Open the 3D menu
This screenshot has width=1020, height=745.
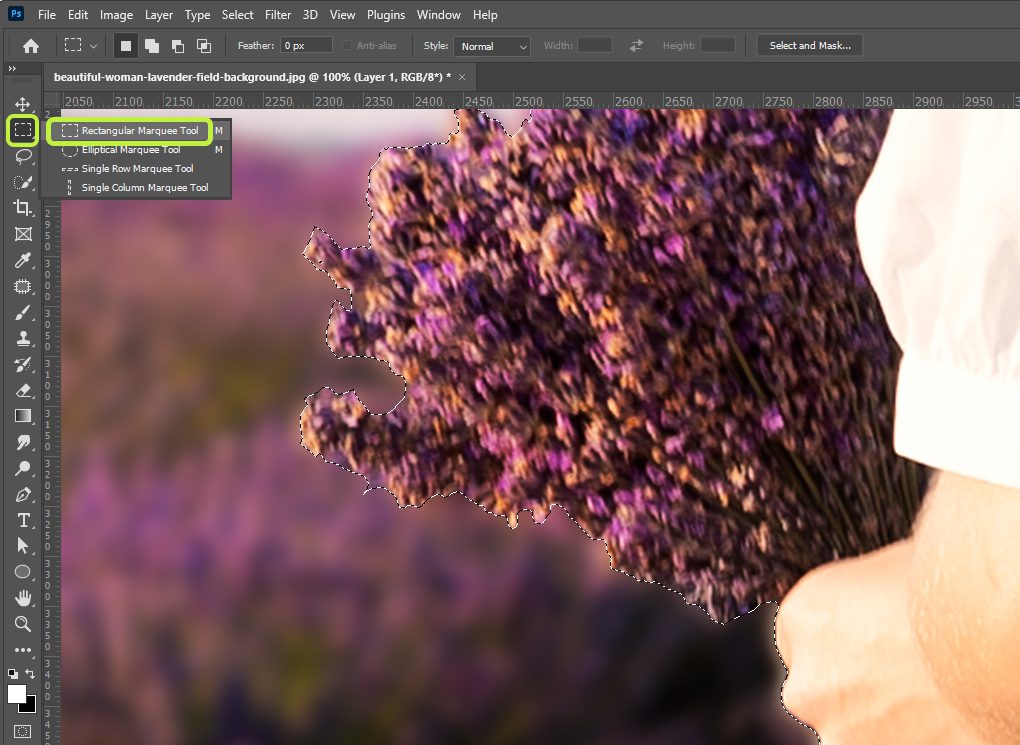pos(310,14)
